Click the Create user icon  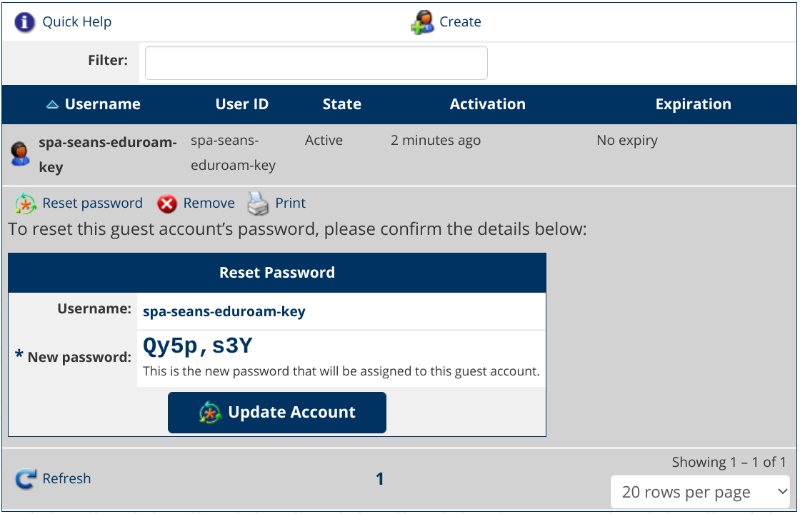coord(422,22)
